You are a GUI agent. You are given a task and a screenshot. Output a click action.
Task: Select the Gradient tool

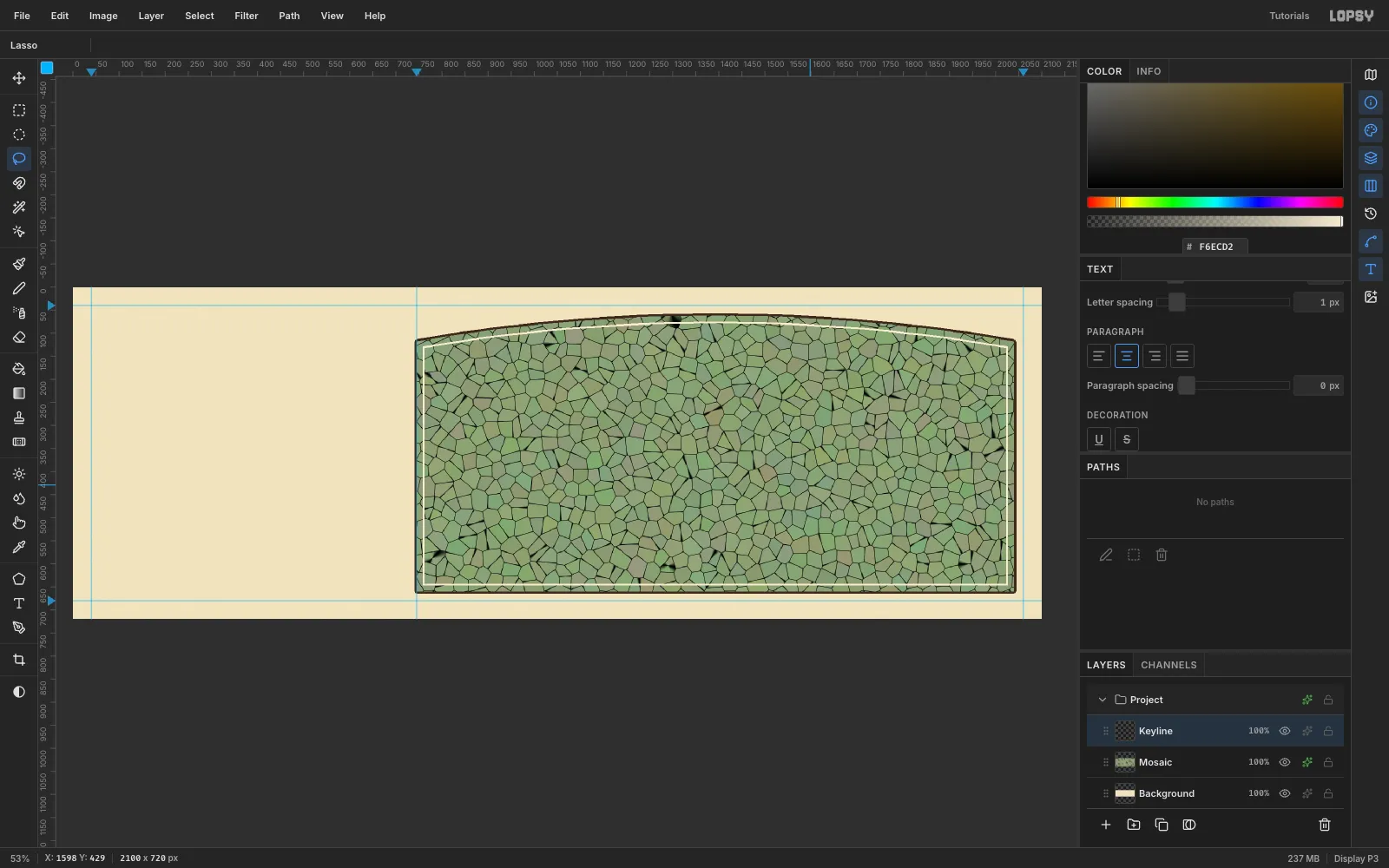[x=19, y=393]
